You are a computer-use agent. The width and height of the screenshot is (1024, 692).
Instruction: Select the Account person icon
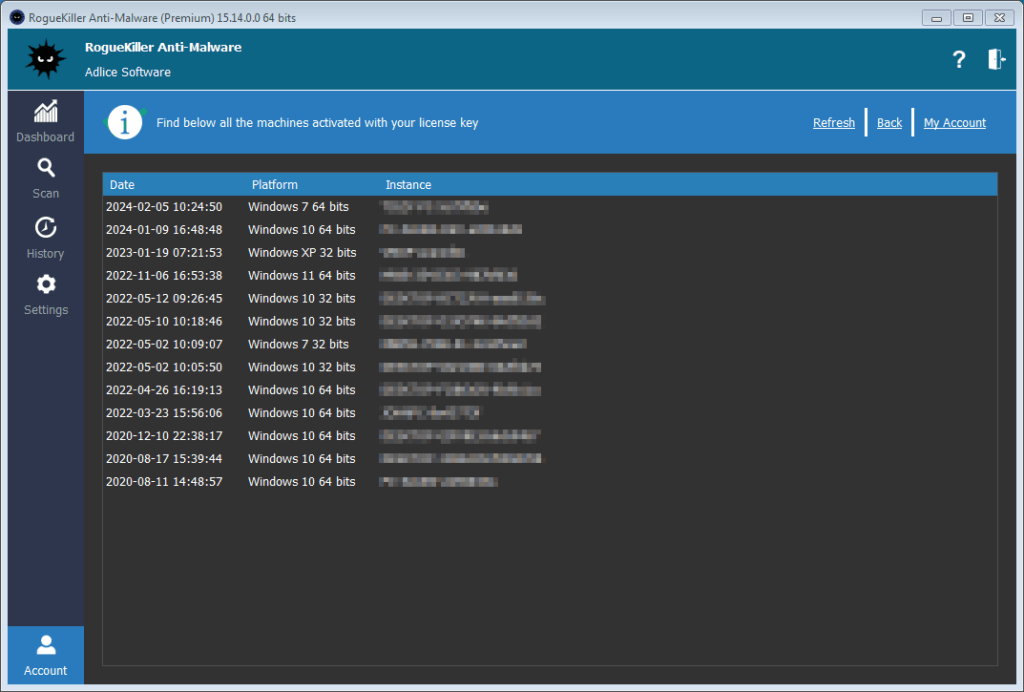tap(45, 645)
